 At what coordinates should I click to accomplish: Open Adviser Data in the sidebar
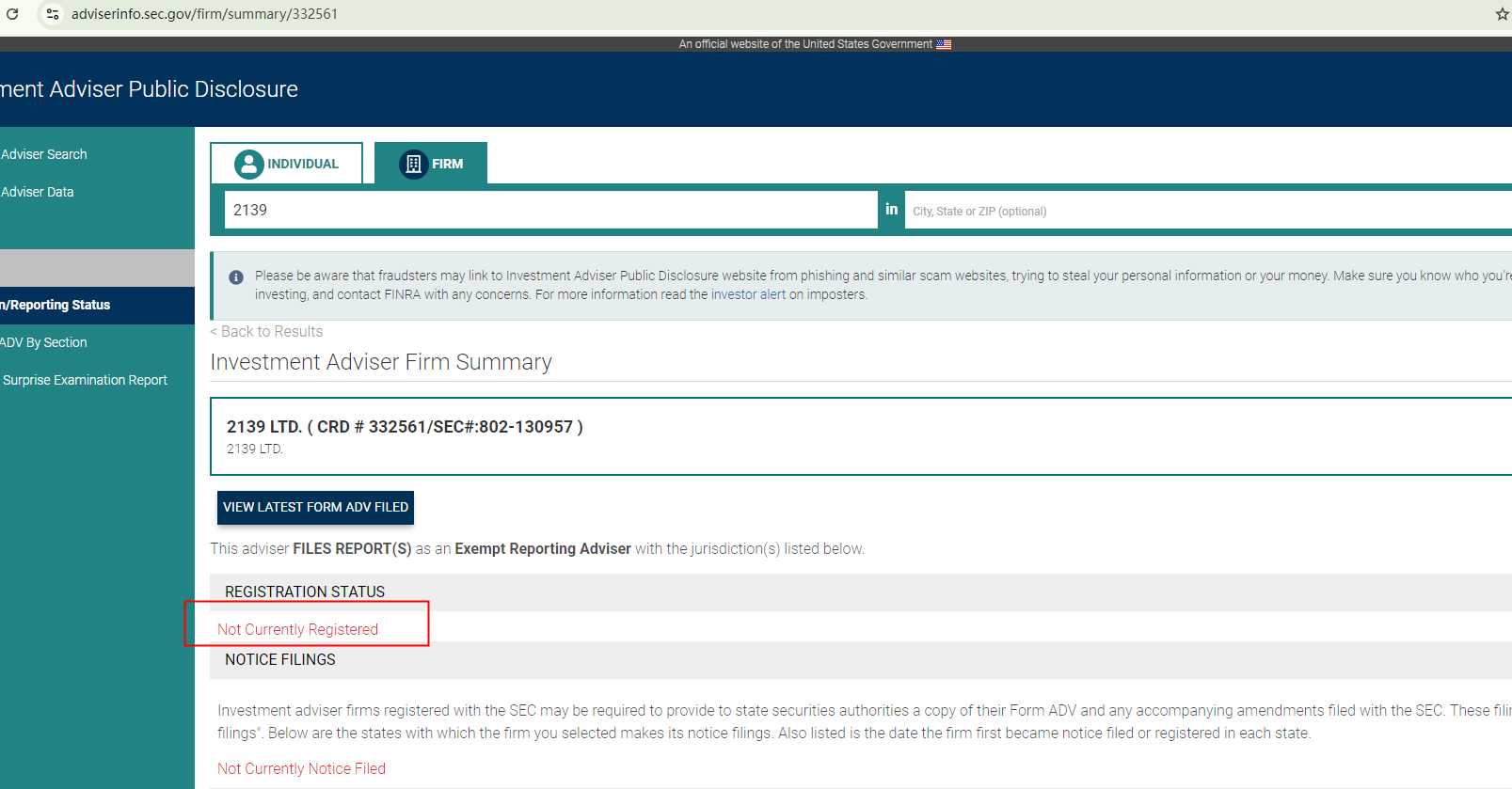[37, 192]
